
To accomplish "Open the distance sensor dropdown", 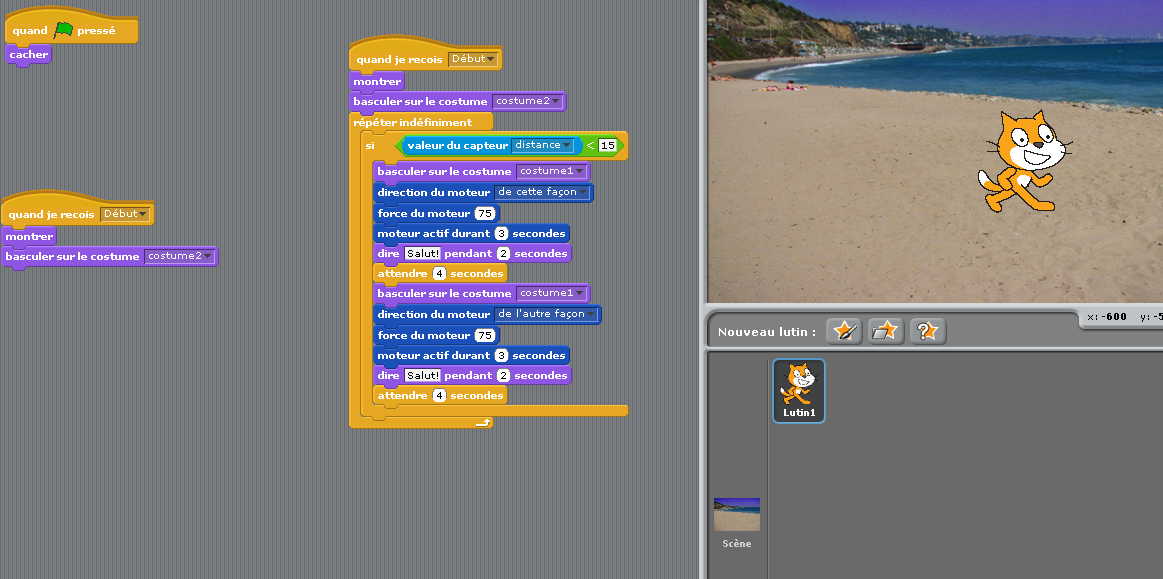I will point(544,145).
